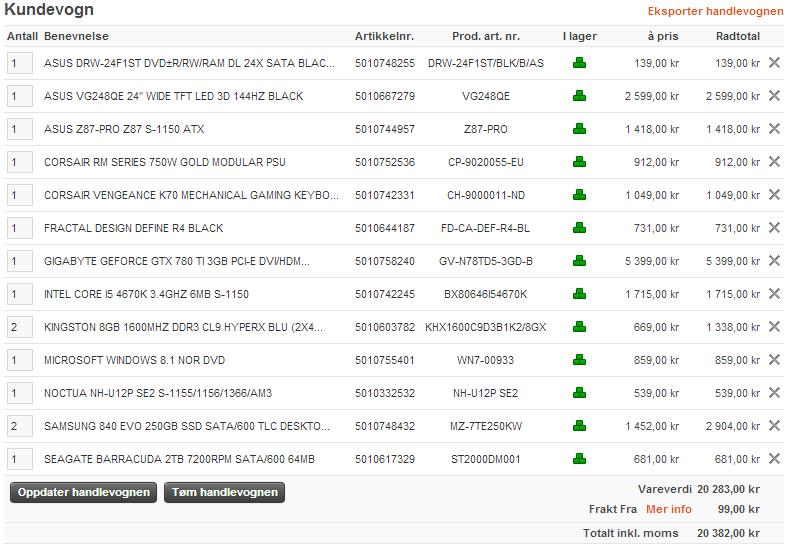The width and height of the screenshot is (796, 546).
Task: Remove Corsair RM 750W PSU from cart
Action: (x=774, y=161)
